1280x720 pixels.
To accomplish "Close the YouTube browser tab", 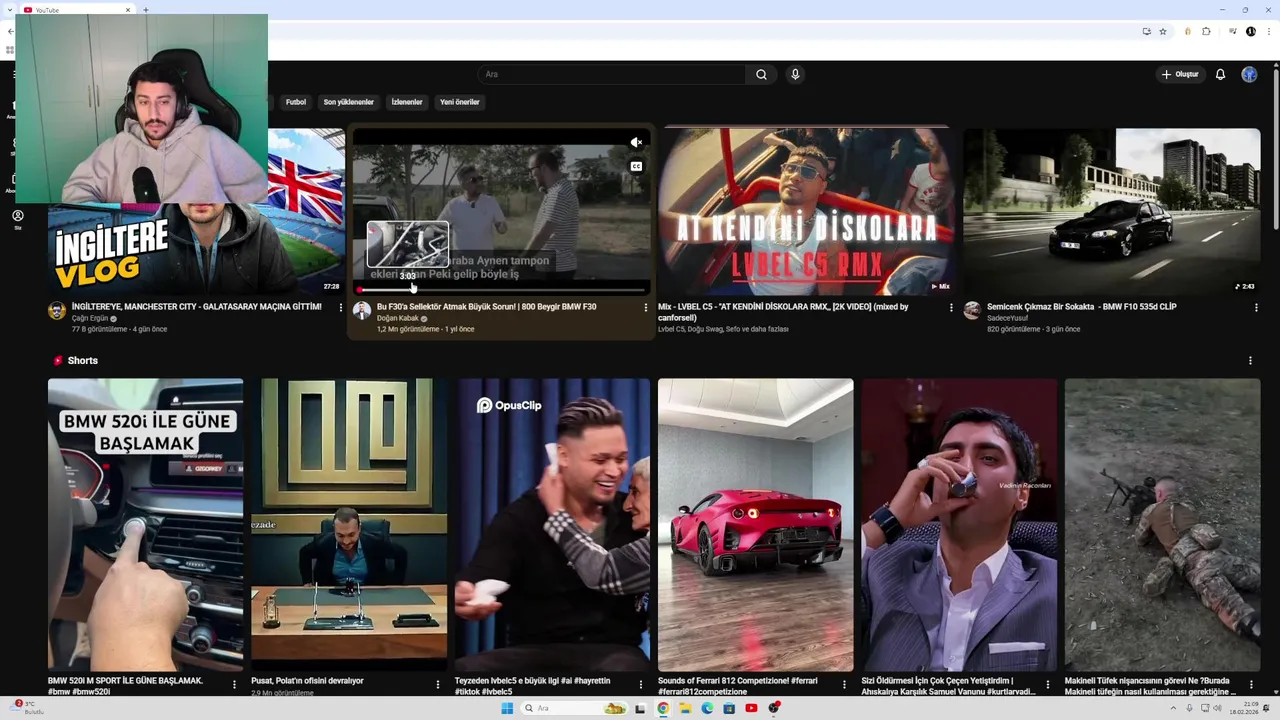I will point(128,10).
